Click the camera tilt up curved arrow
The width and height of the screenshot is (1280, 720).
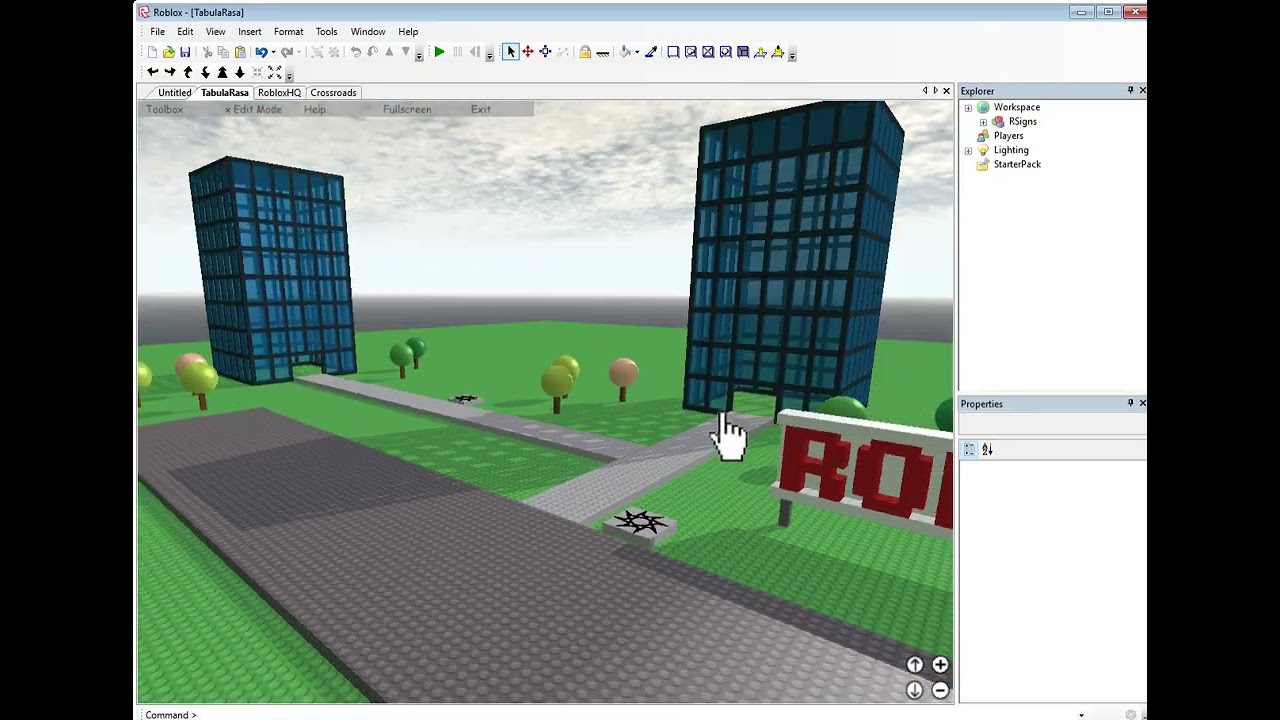[x=187, y=73]
